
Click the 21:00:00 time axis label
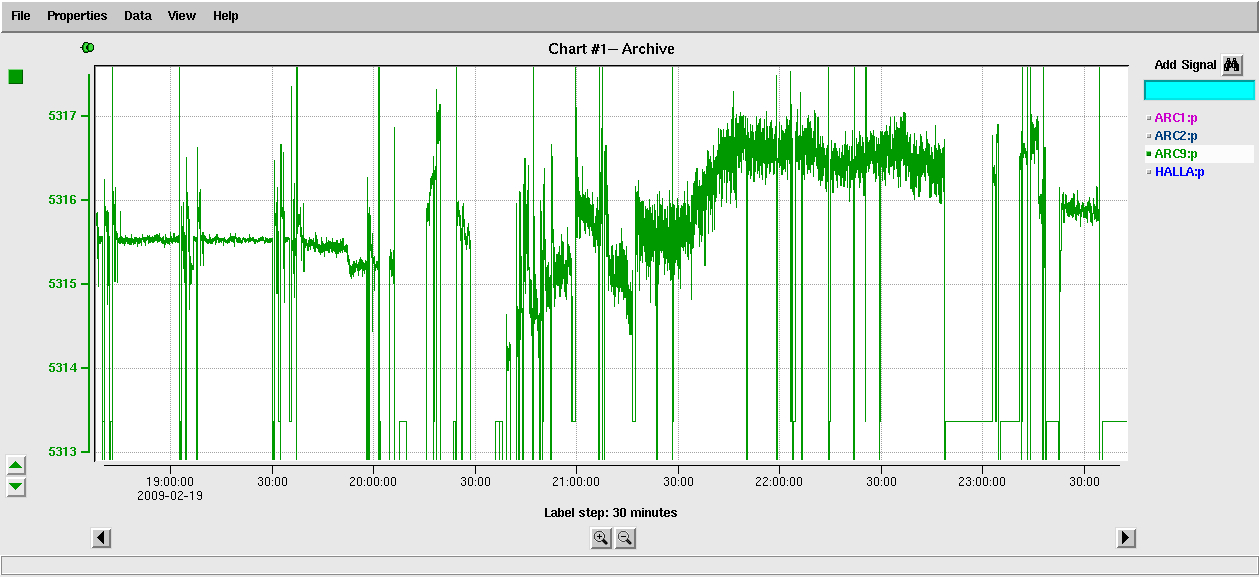576,481
